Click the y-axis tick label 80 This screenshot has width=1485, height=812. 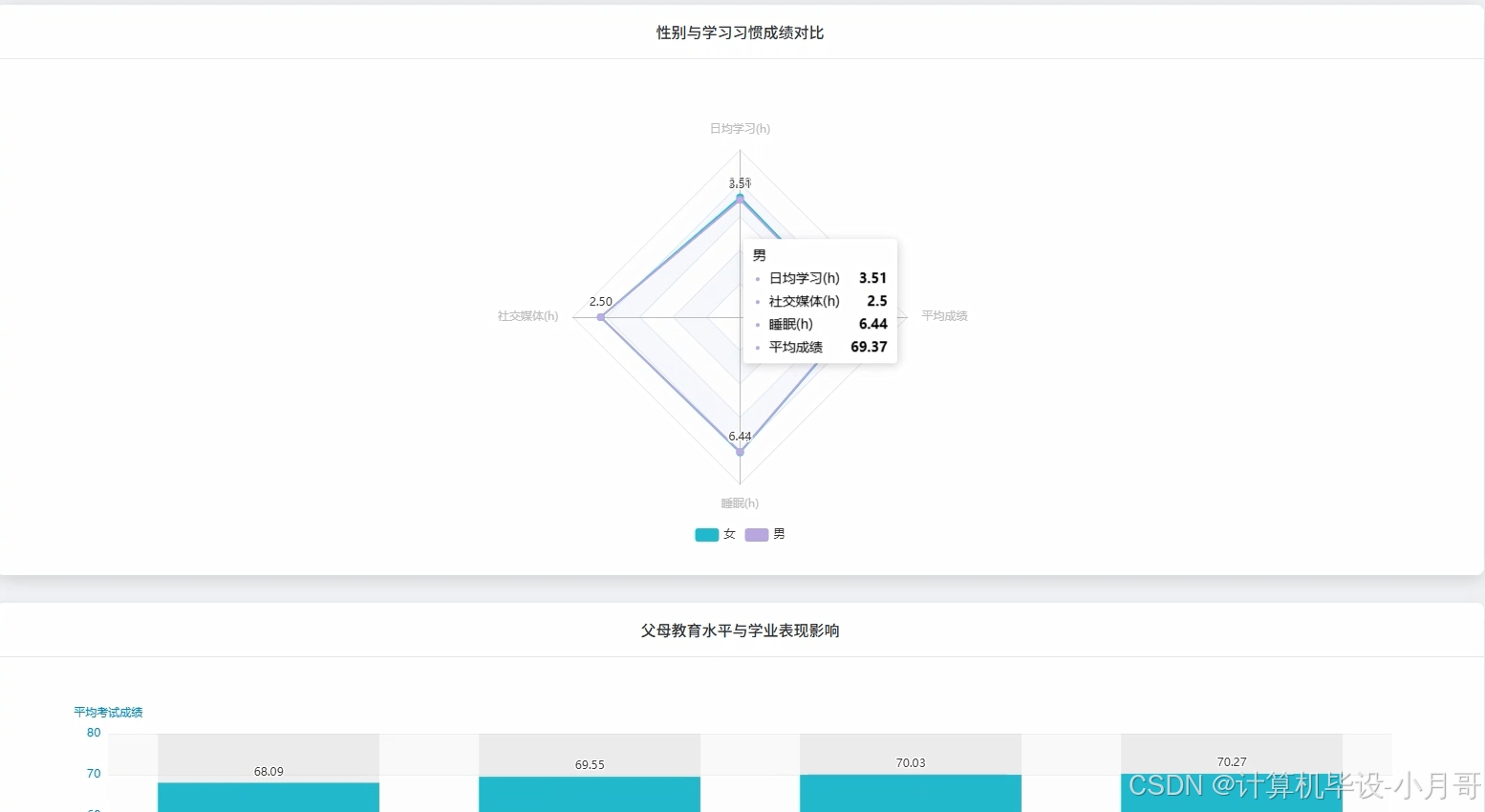tap(94, 733)
